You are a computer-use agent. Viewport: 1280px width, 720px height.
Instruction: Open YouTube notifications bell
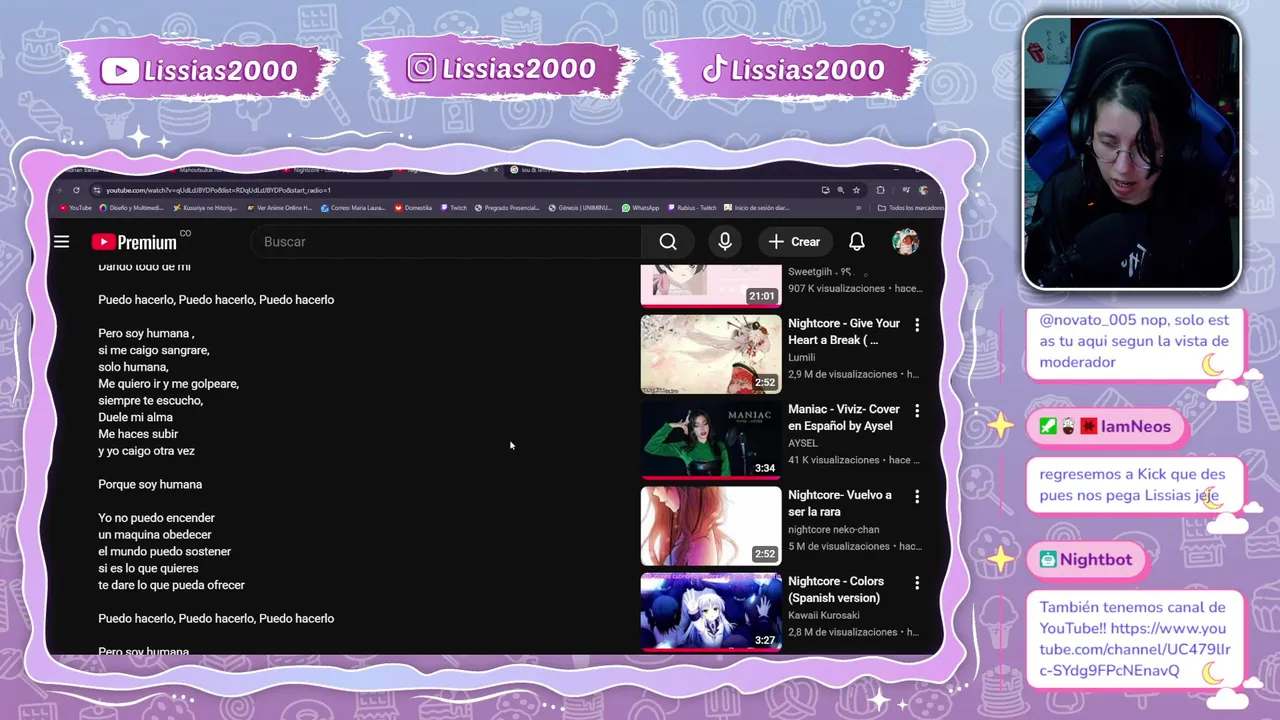coord(857,241)
